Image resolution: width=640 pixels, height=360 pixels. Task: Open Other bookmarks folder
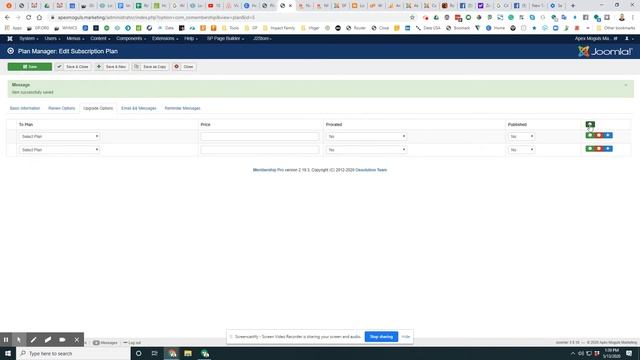click(616, 28)
